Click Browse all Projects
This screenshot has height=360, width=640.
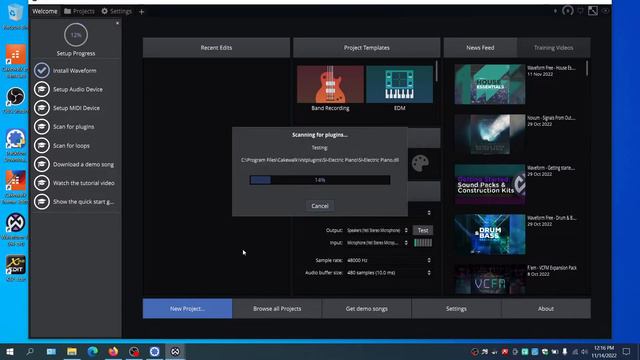tap(277, 309)
